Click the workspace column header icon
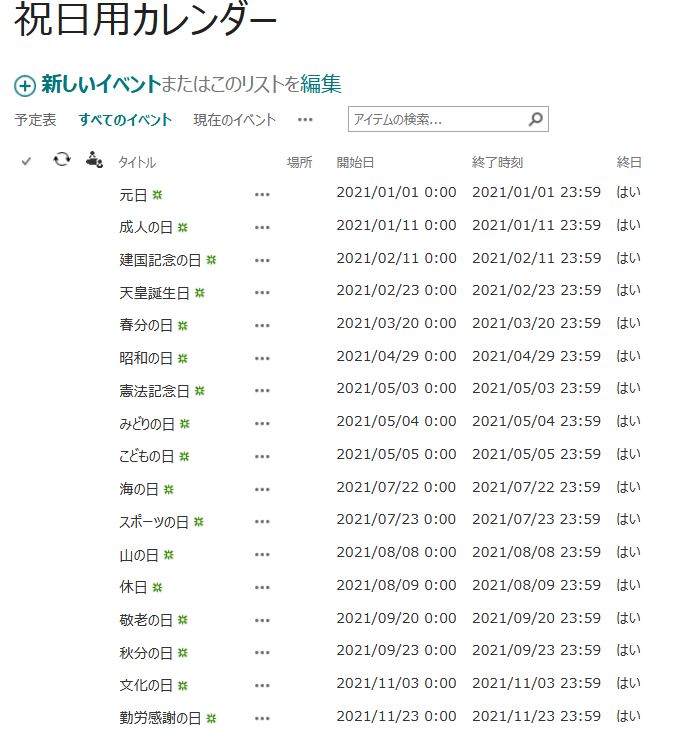This screenshot has width=689, height=747. [94, 159]
